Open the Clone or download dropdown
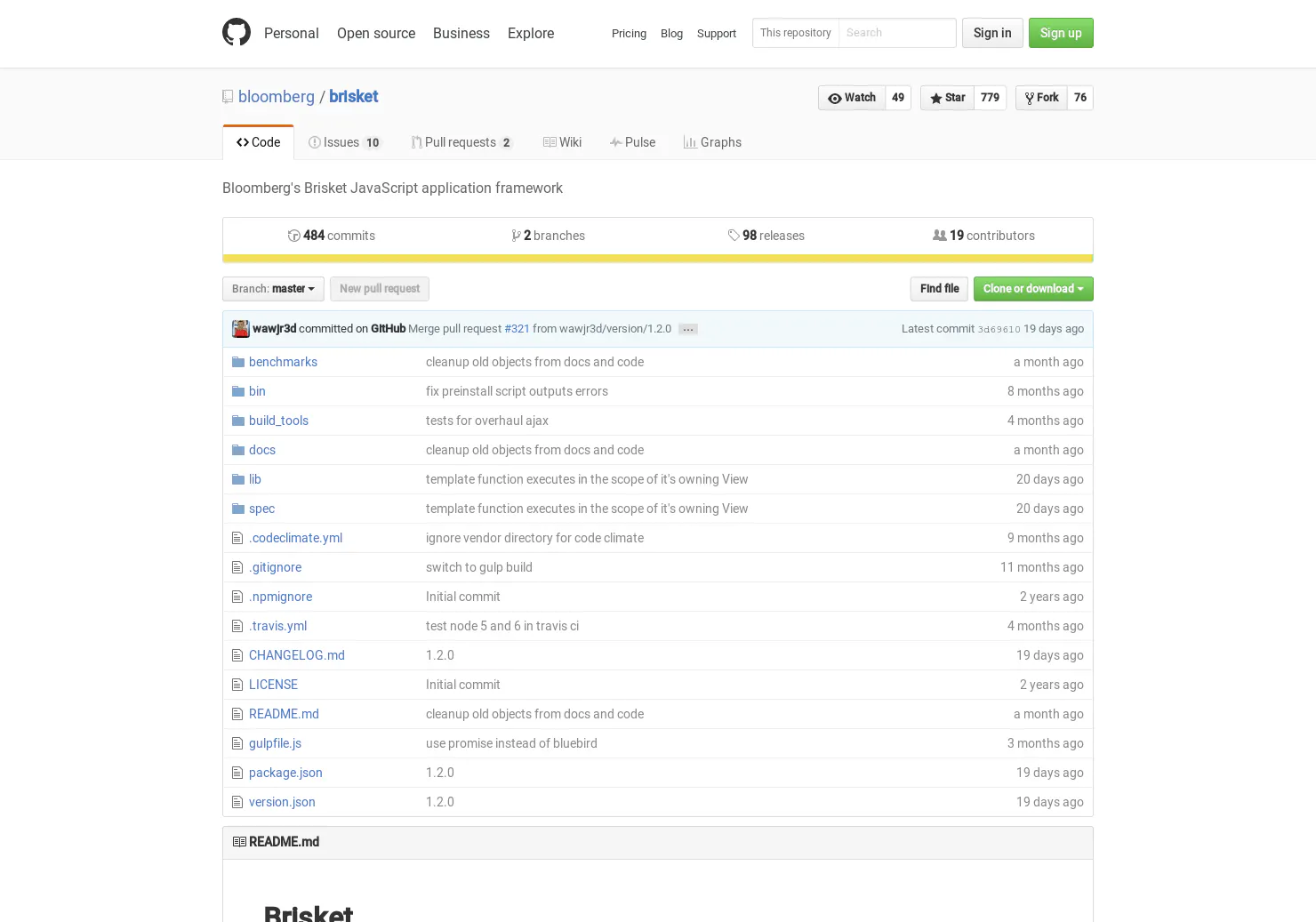The height and width of the screenshot is (922, 1316). 1033,289
